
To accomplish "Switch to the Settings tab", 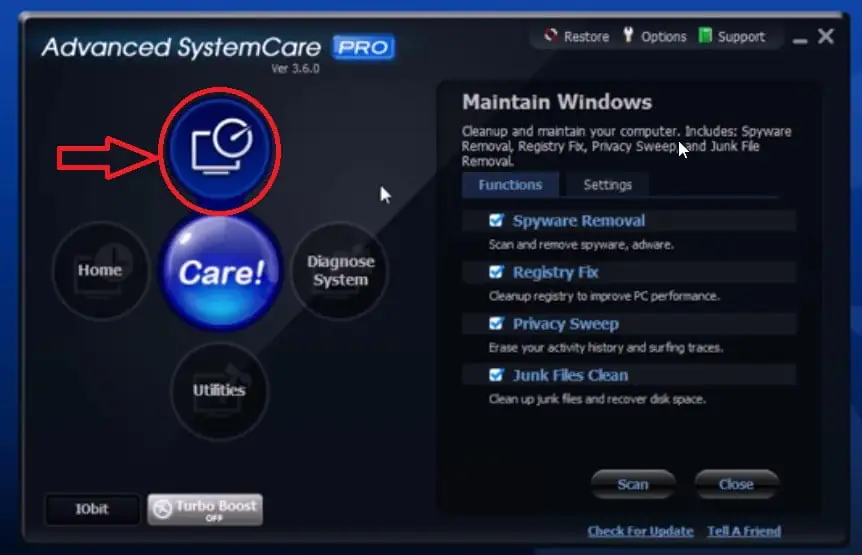I will pos(607,185).
